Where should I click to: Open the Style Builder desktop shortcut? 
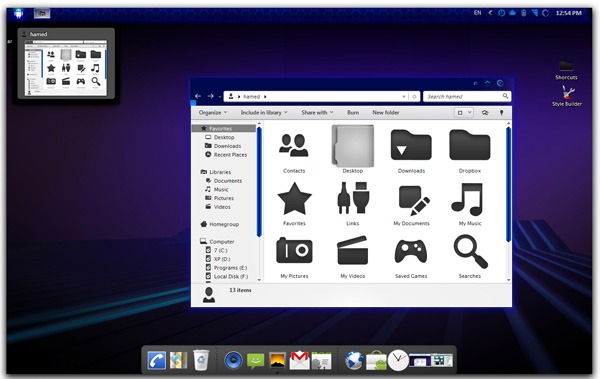(x=567, y=96)
